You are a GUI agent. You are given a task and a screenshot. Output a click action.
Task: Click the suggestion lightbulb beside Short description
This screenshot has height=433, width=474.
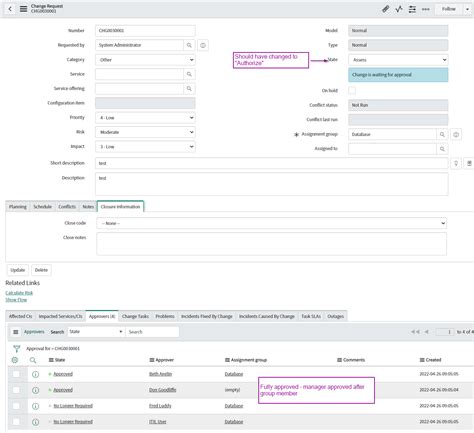click(456, 163)
